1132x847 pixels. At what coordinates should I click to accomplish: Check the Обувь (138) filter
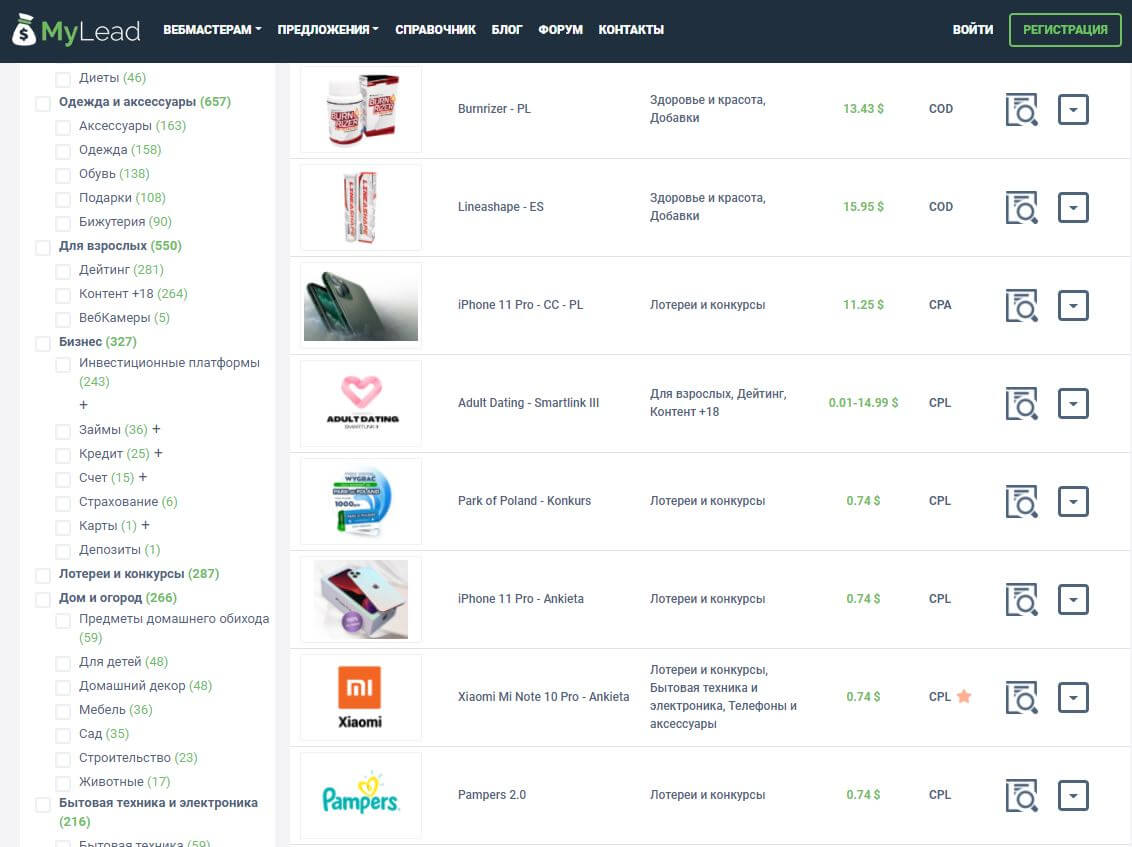[x=64, y=175]
